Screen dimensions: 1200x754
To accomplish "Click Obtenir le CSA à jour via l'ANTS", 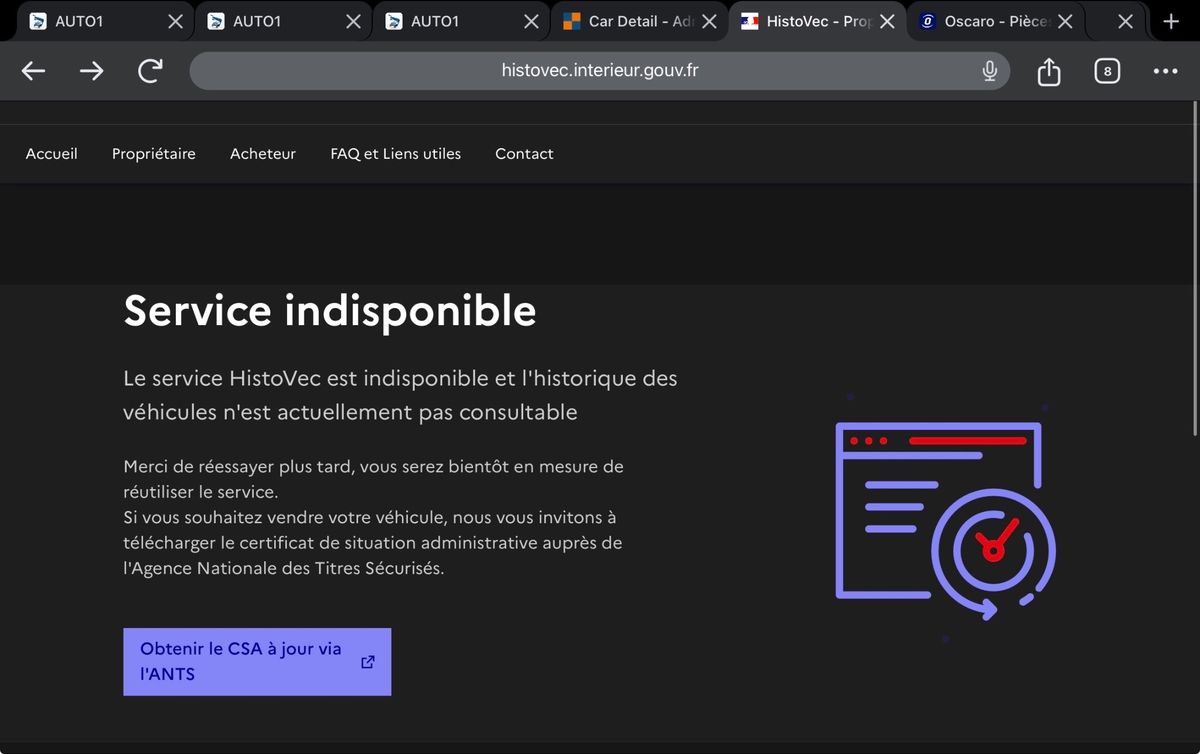I will pyautogui.click(x=257, y=661).
